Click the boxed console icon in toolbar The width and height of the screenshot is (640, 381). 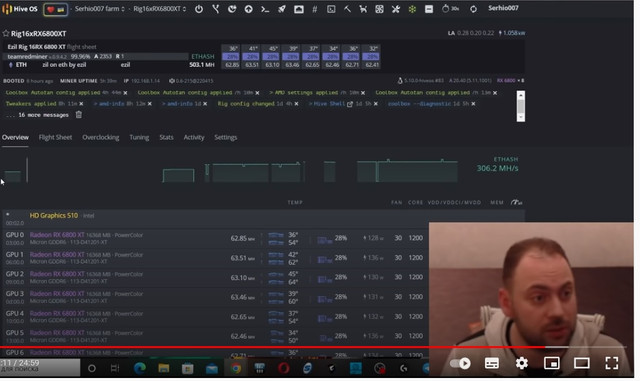coord(331,9)
